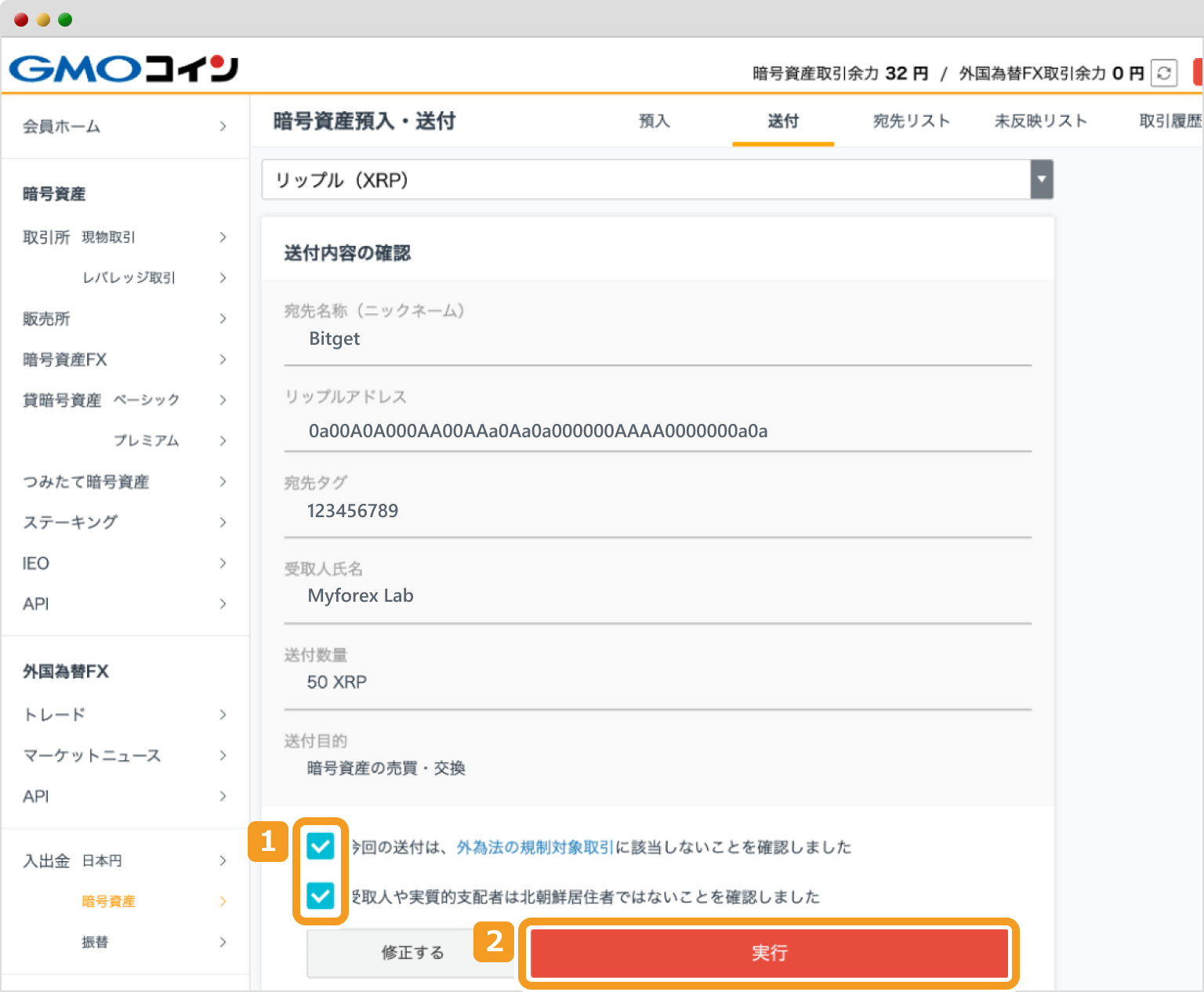Click the GMOコイン logo
1204x992 pixels.
pos(125,69)
